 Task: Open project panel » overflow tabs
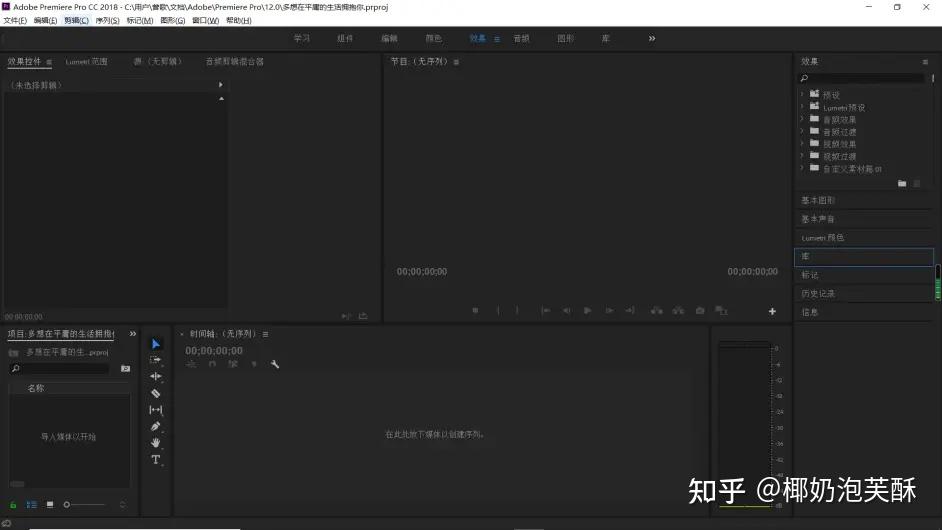point(133,334)
